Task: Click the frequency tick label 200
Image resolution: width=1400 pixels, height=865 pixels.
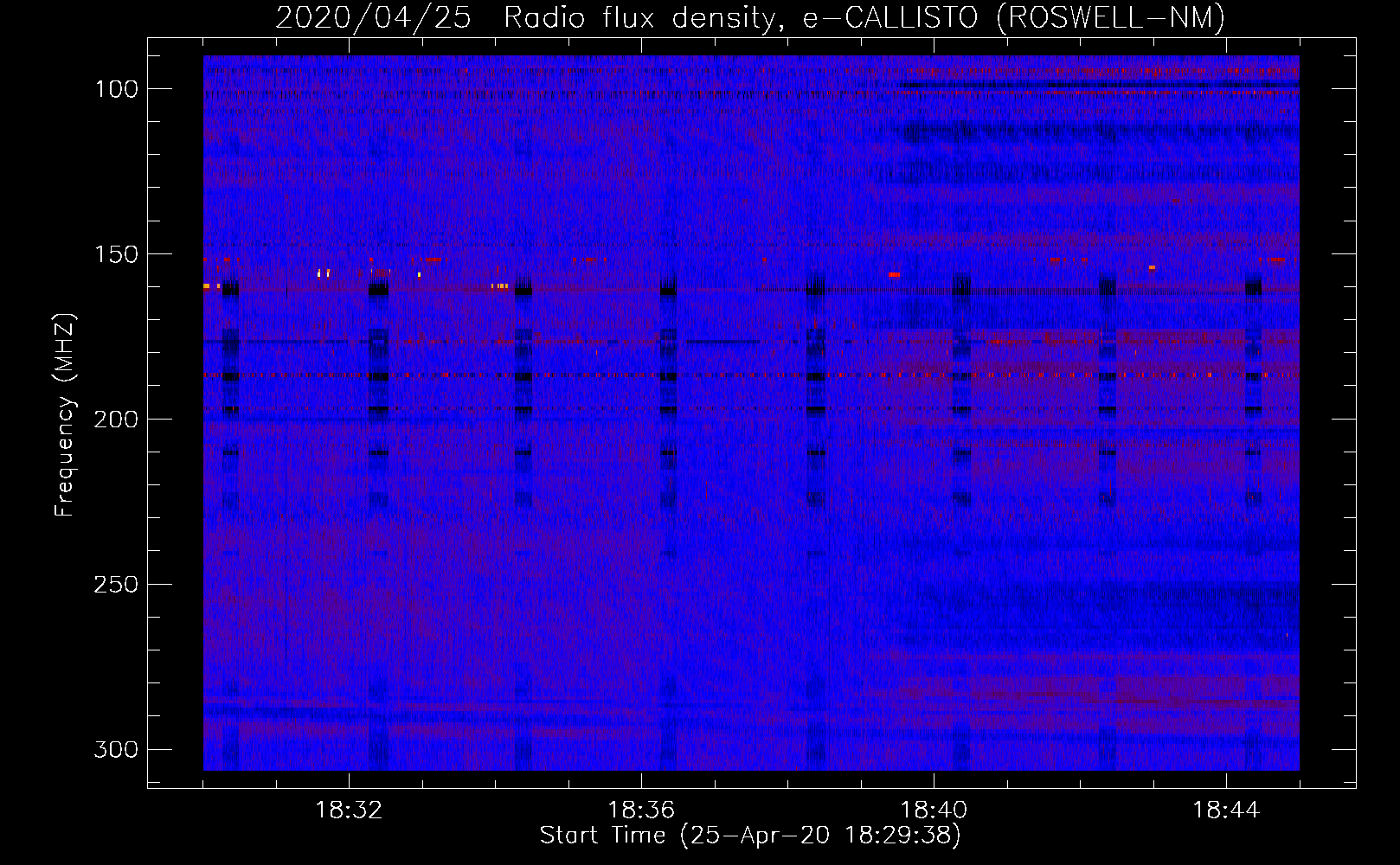Action: click(x=116, y=420)
